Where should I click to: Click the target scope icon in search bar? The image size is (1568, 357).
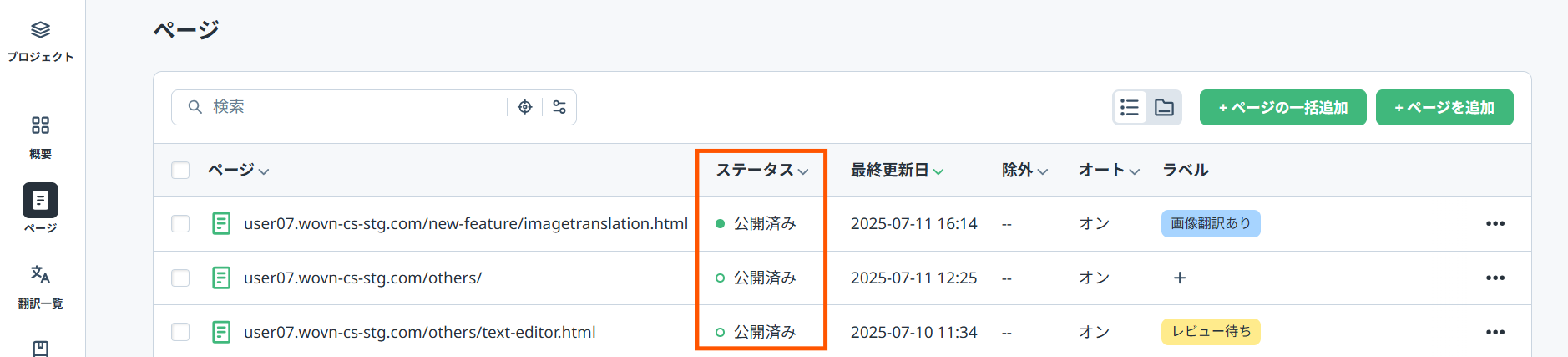pos(525,107)
